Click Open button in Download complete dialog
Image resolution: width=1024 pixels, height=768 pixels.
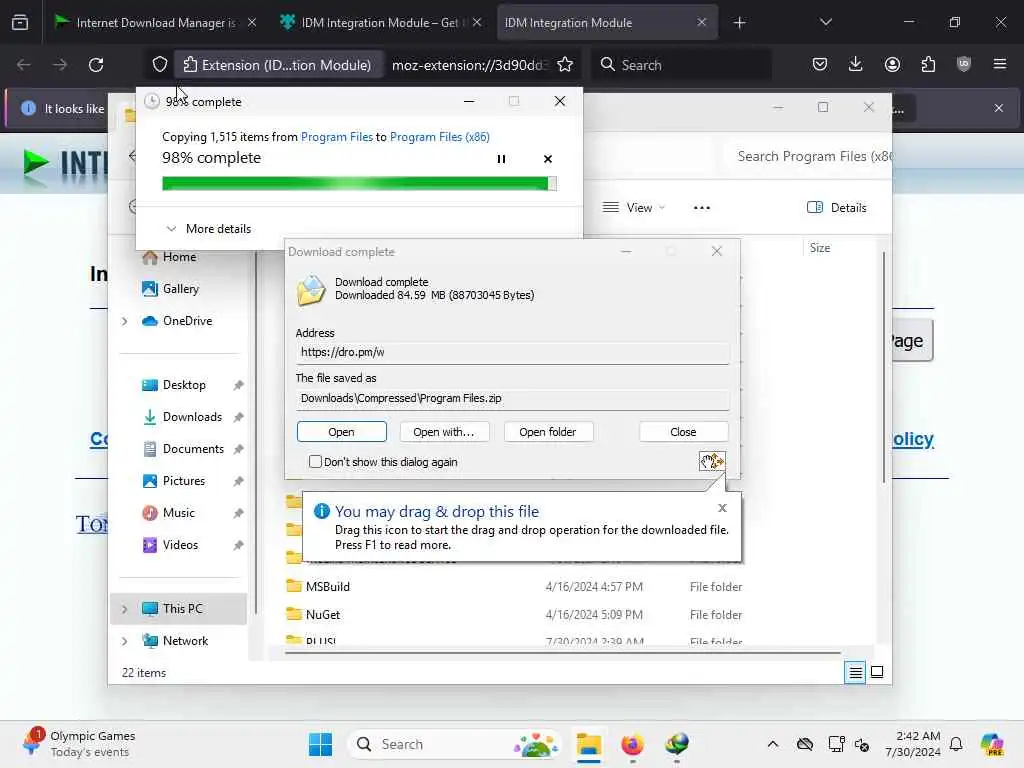342,432
